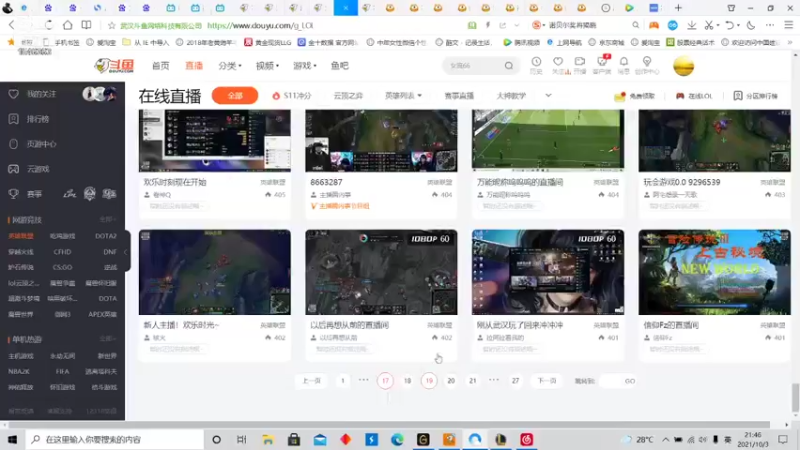This screenshot has width=800, height=450.
Task: Open the NEW WORLD stream thumbnail
Action: [x=714, y=272]
